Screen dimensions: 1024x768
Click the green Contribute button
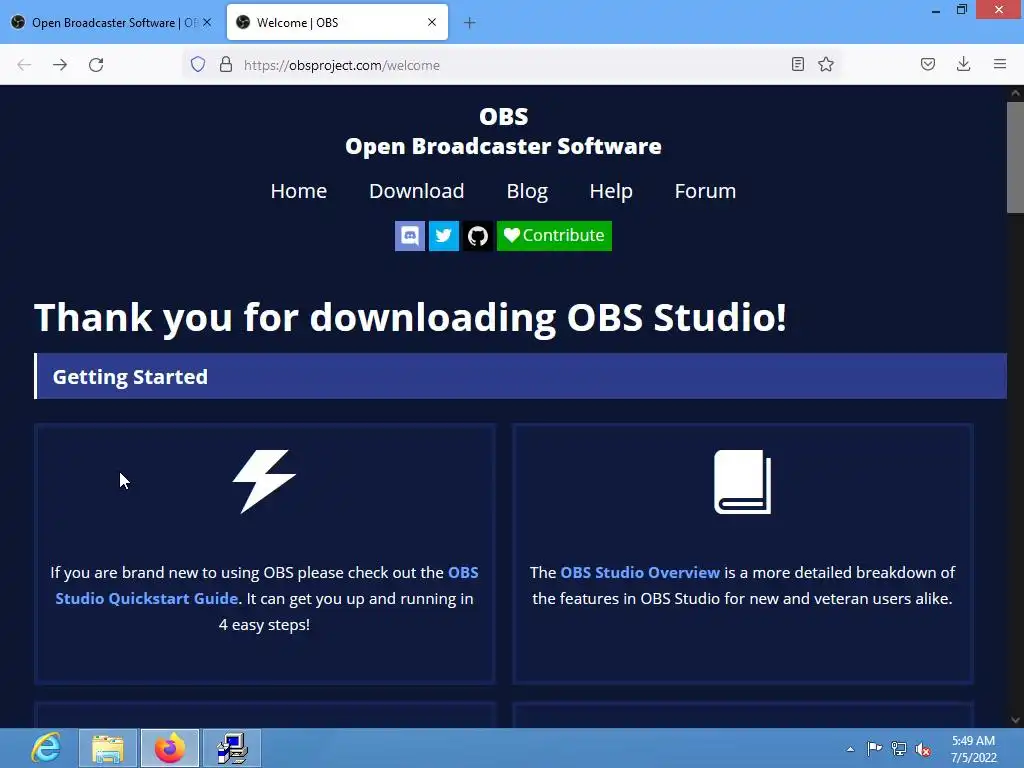point(554,236)
